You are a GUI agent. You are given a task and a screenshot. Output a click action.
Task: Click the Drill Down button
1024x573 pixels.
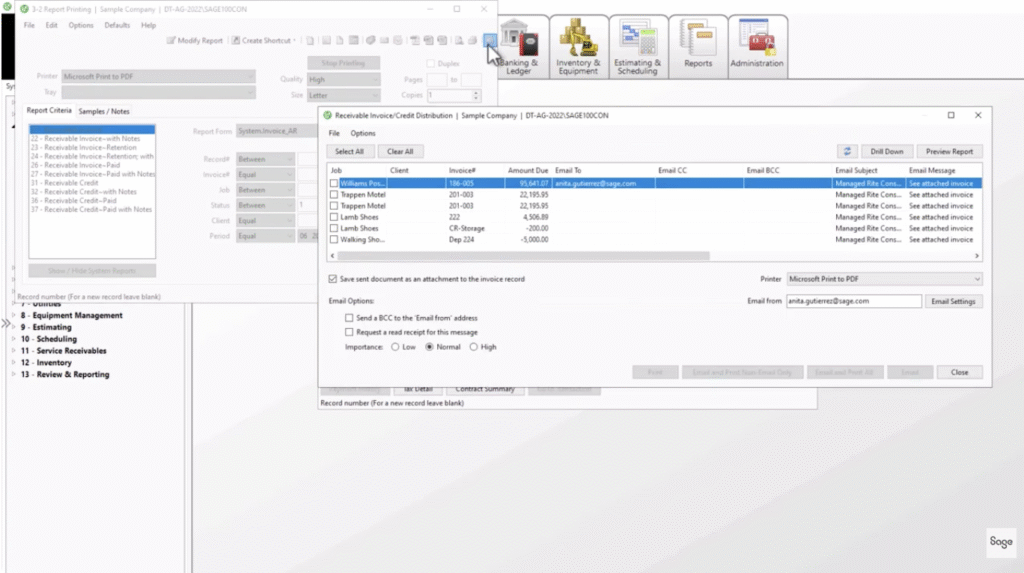point(886,152)
